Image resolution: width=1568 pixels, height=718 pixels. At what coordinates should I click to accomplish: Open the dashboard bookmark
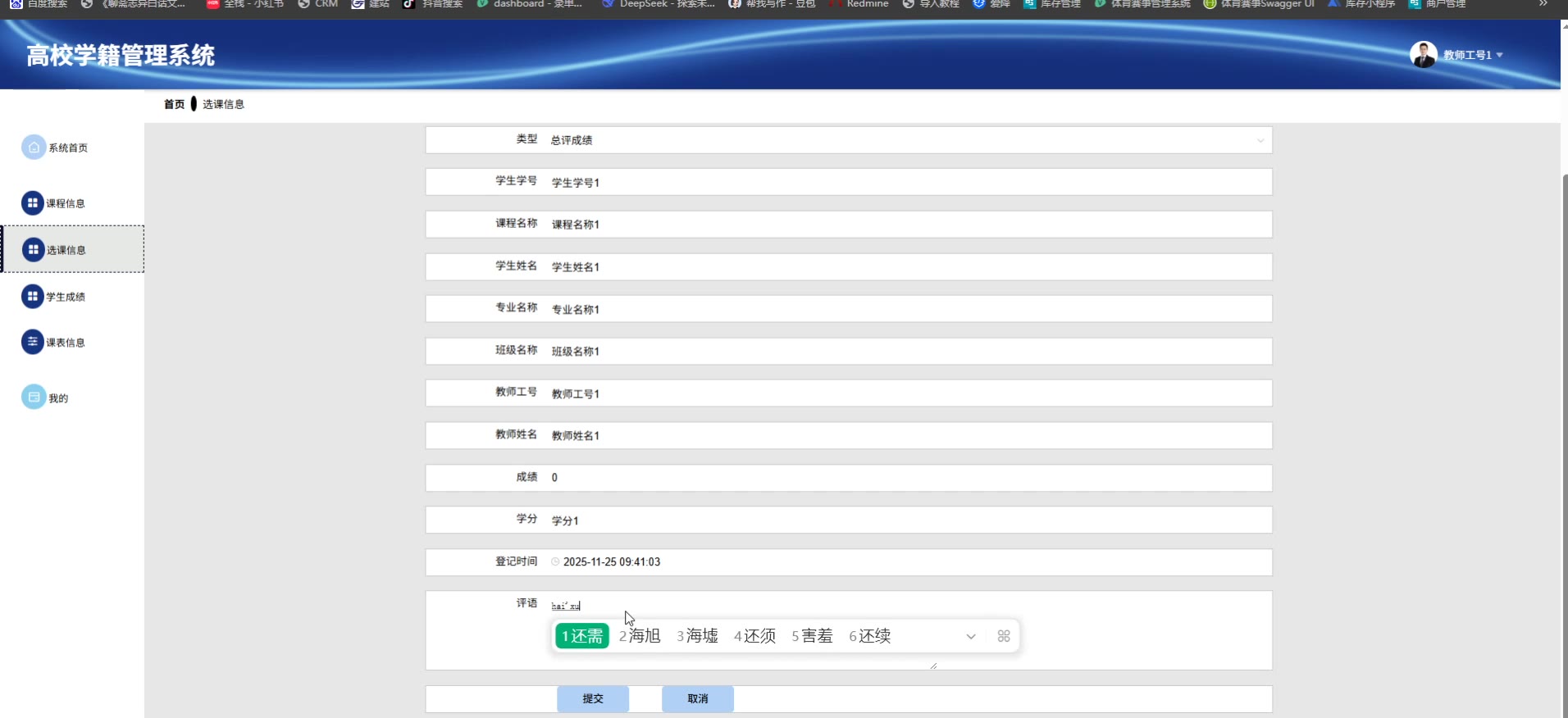530,4
